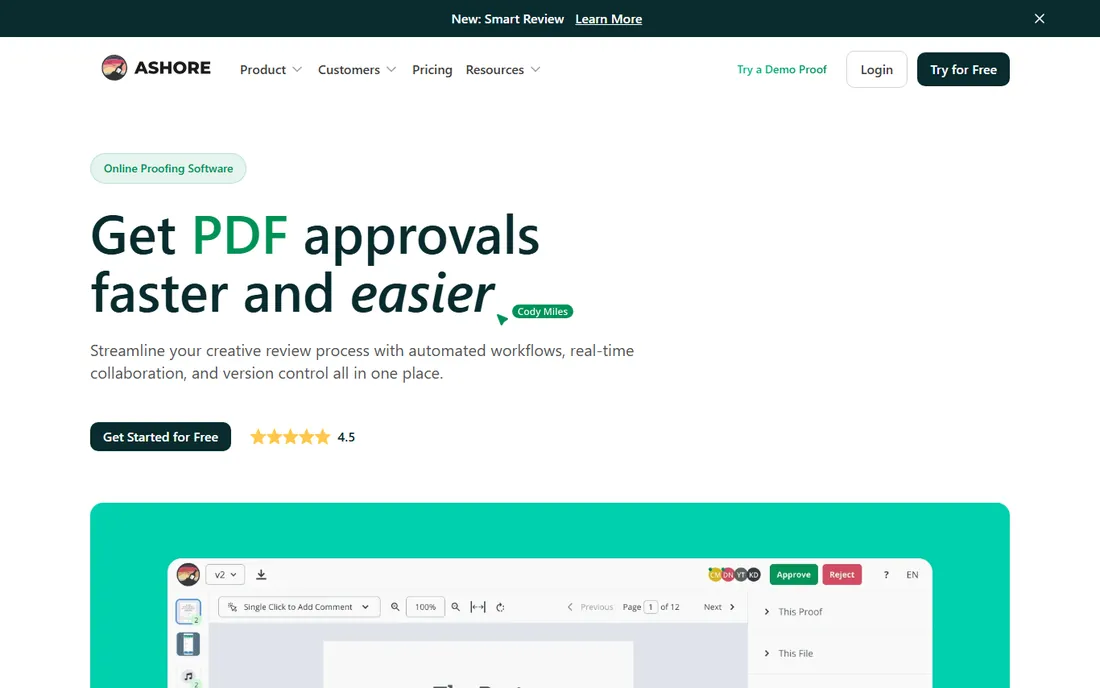Click the round Ashore logo in proof viewer
1100x688 pixels.
click(x=188, y=574)
